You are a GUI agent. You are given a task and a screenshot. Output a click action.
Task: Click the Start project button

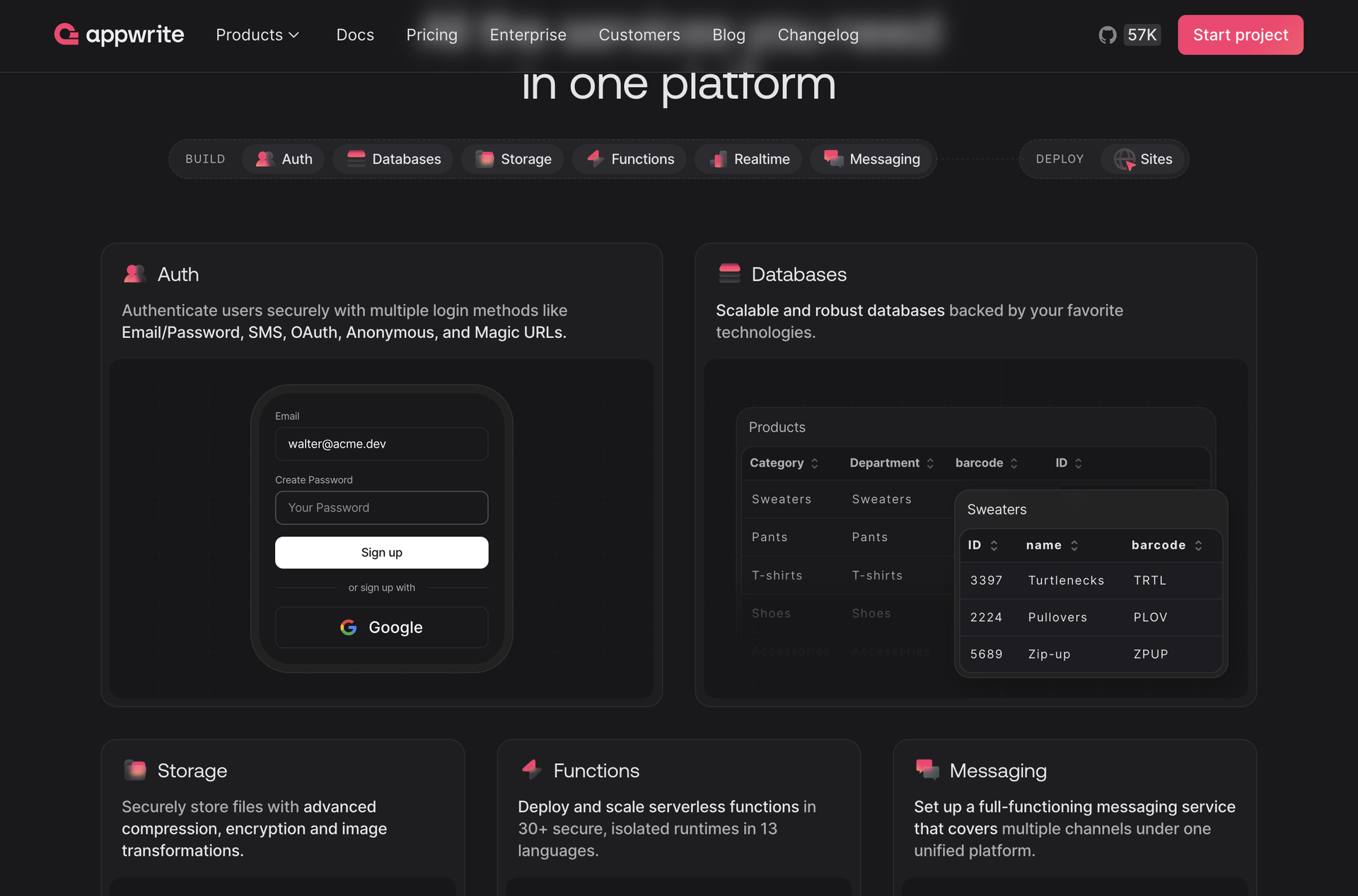coord(1241,35)
